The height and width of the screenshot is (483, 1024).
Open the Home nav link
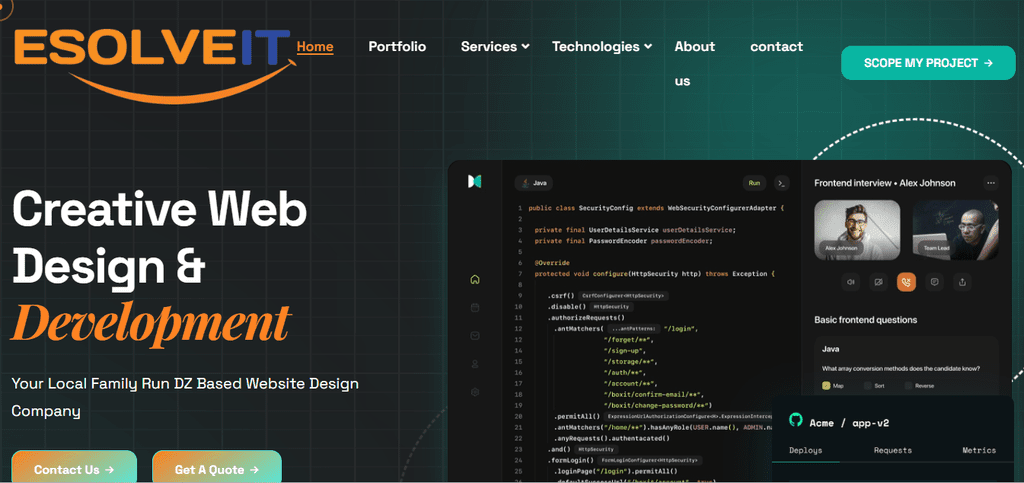tap(315, 47)
